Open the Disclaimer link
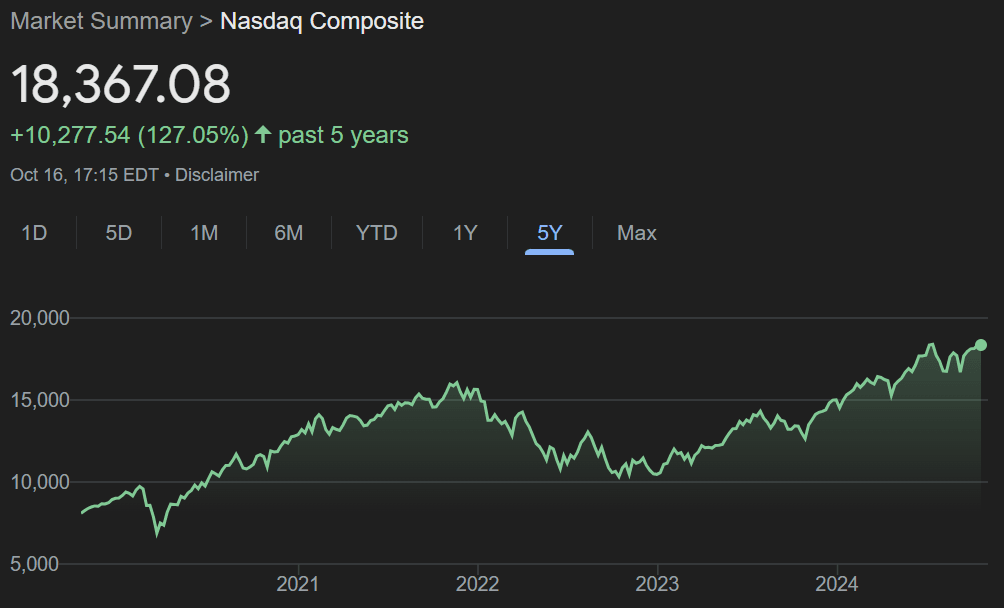1004x608 pixels. [x=217, y=174]
